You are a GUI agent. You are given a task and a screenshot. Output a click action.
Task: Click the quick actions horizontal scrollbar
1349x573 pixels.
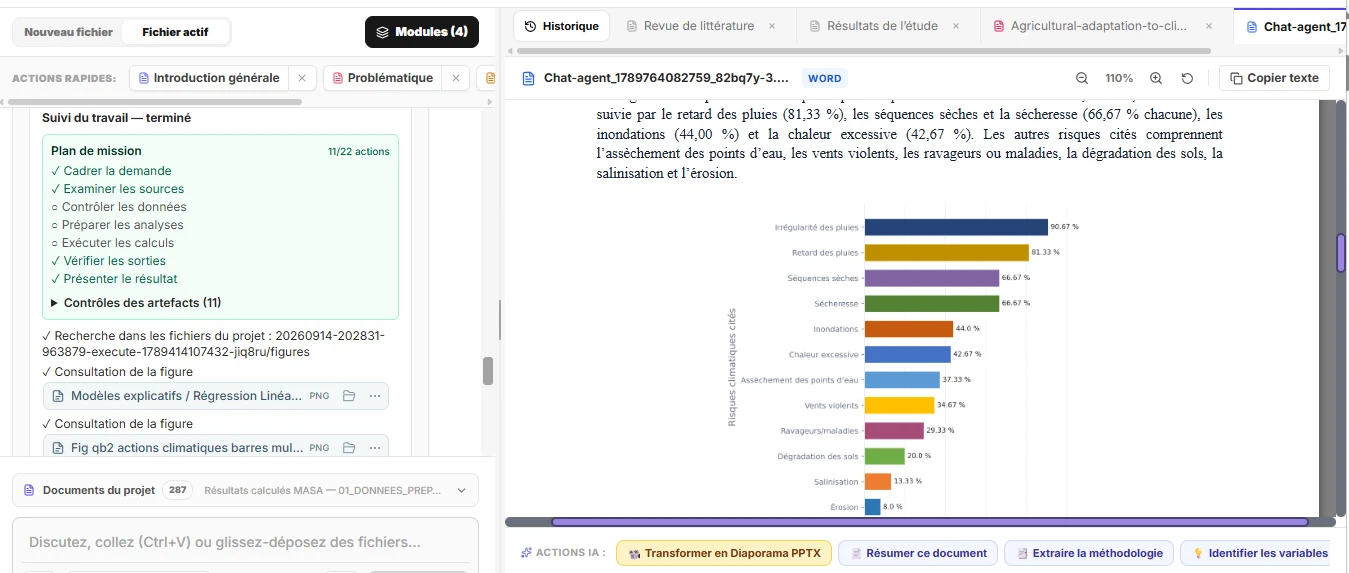click(154, 101)
